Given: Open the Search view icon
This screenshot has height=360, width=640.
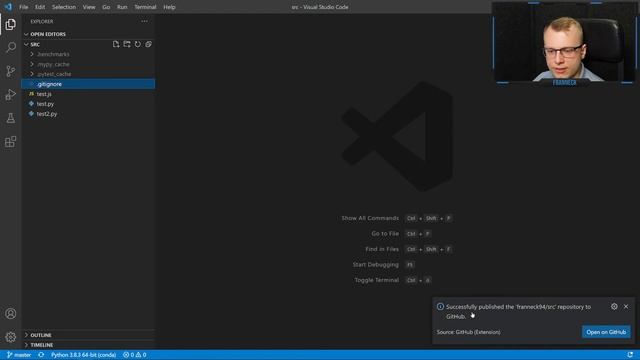Looking at the screenshot, I should coord(11,47).
